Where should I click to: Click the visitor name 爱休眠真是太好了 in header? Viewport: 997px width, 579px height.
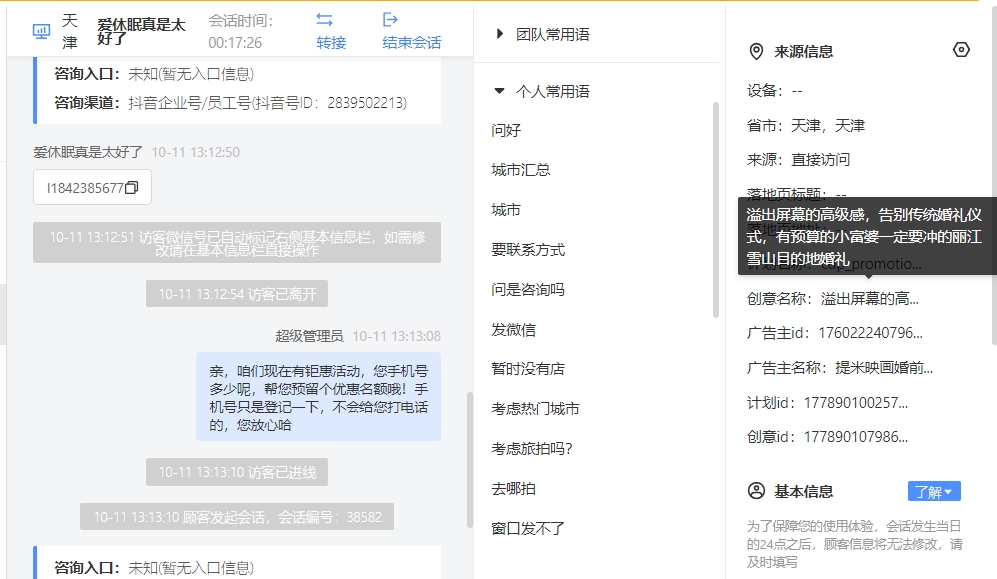point(141,31)
